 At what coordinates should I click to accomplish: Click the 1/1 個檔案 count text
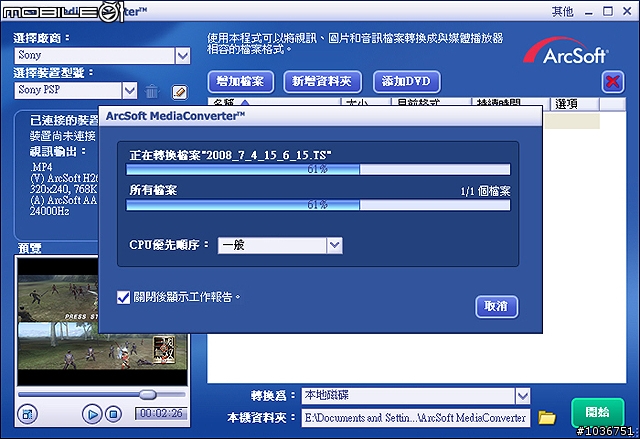485,191
